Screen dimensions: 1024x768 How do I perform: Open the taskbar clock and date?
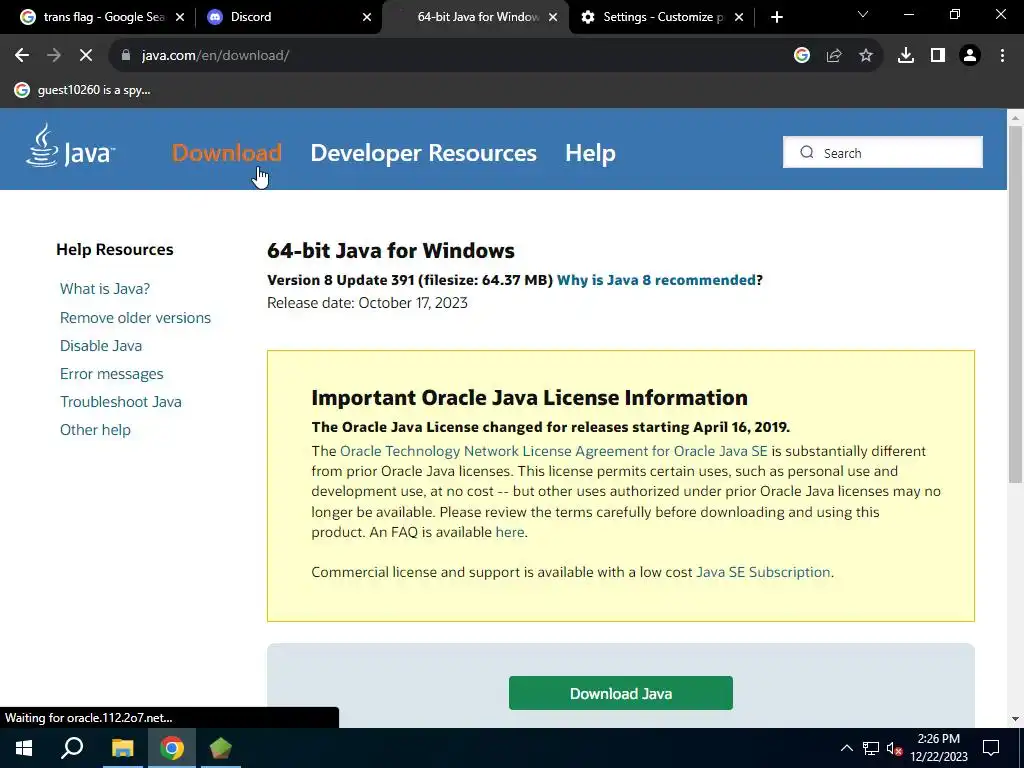click(x=939, y=748)
